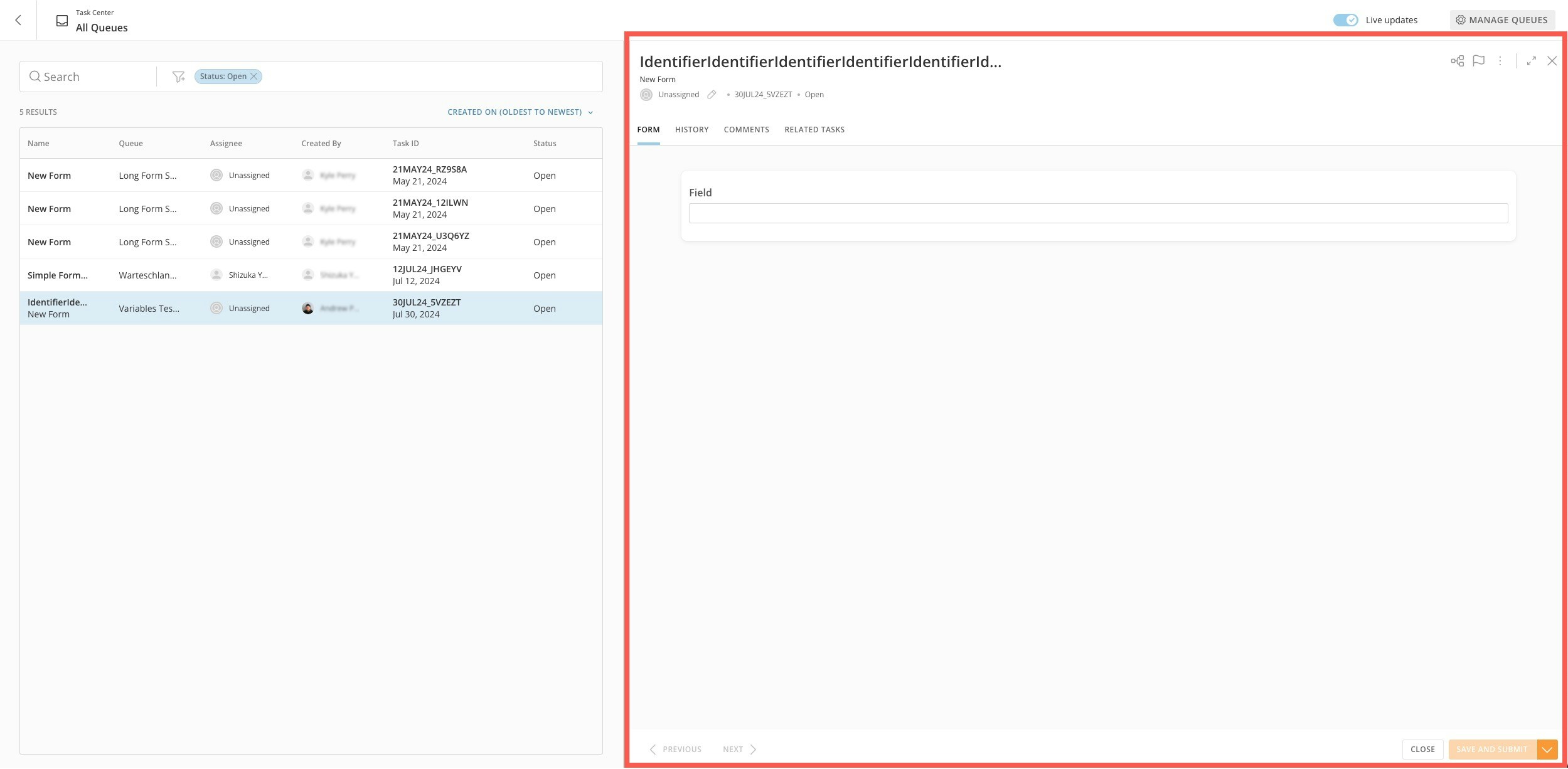Expand the Save and Submit arrow dropdown
This screenshot has height=769, width=1568.
click(x=1547, y=750)
